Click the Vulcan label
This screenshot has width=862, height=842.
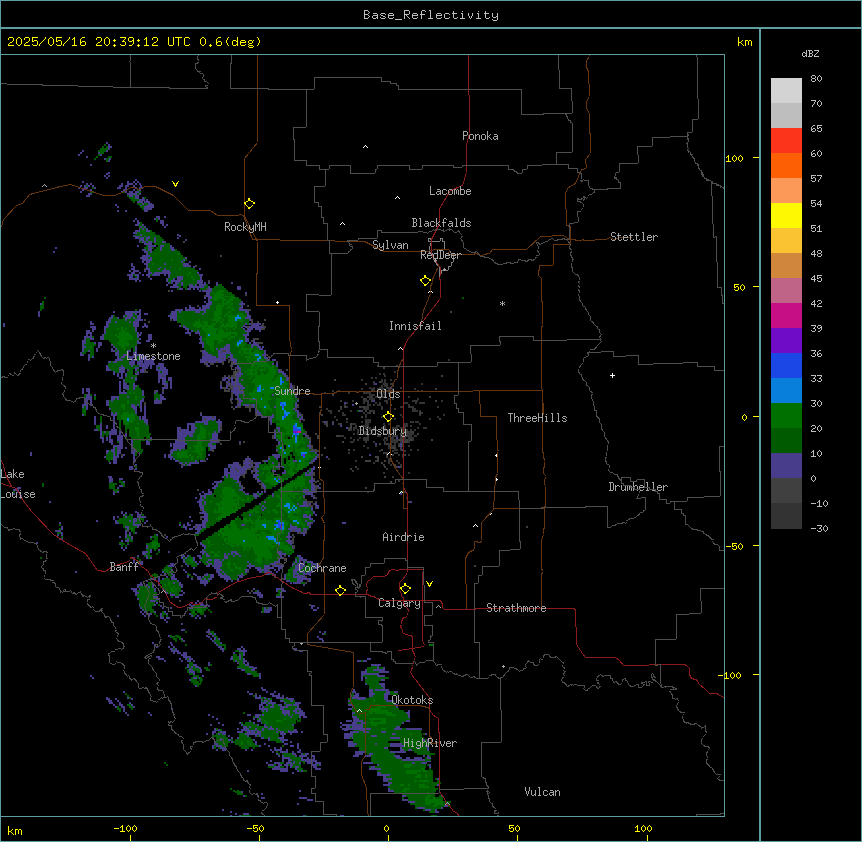tap(542, 792)
